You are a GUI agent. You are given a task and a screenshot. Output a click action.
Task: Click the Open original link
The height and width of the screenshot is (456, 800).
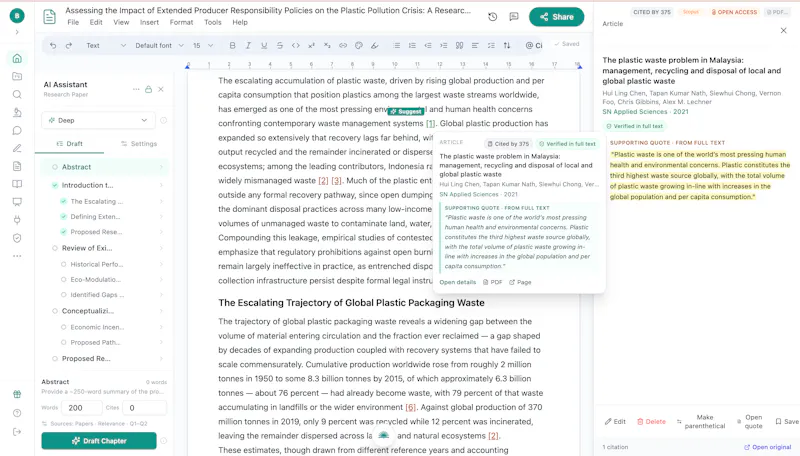[767, 447]
